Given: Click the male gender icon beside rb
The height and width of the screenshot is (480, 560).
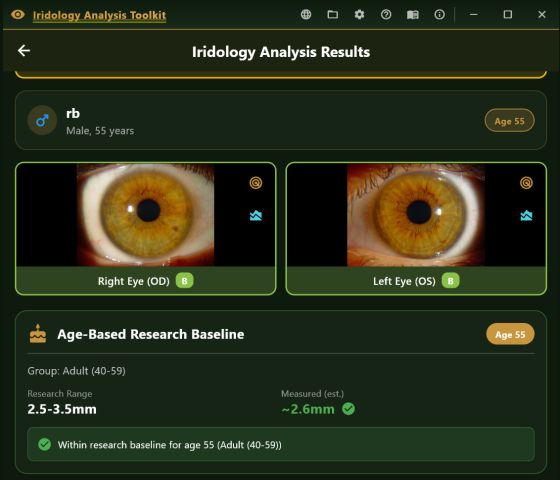Looking at the screenshot, I should point(42,120).
